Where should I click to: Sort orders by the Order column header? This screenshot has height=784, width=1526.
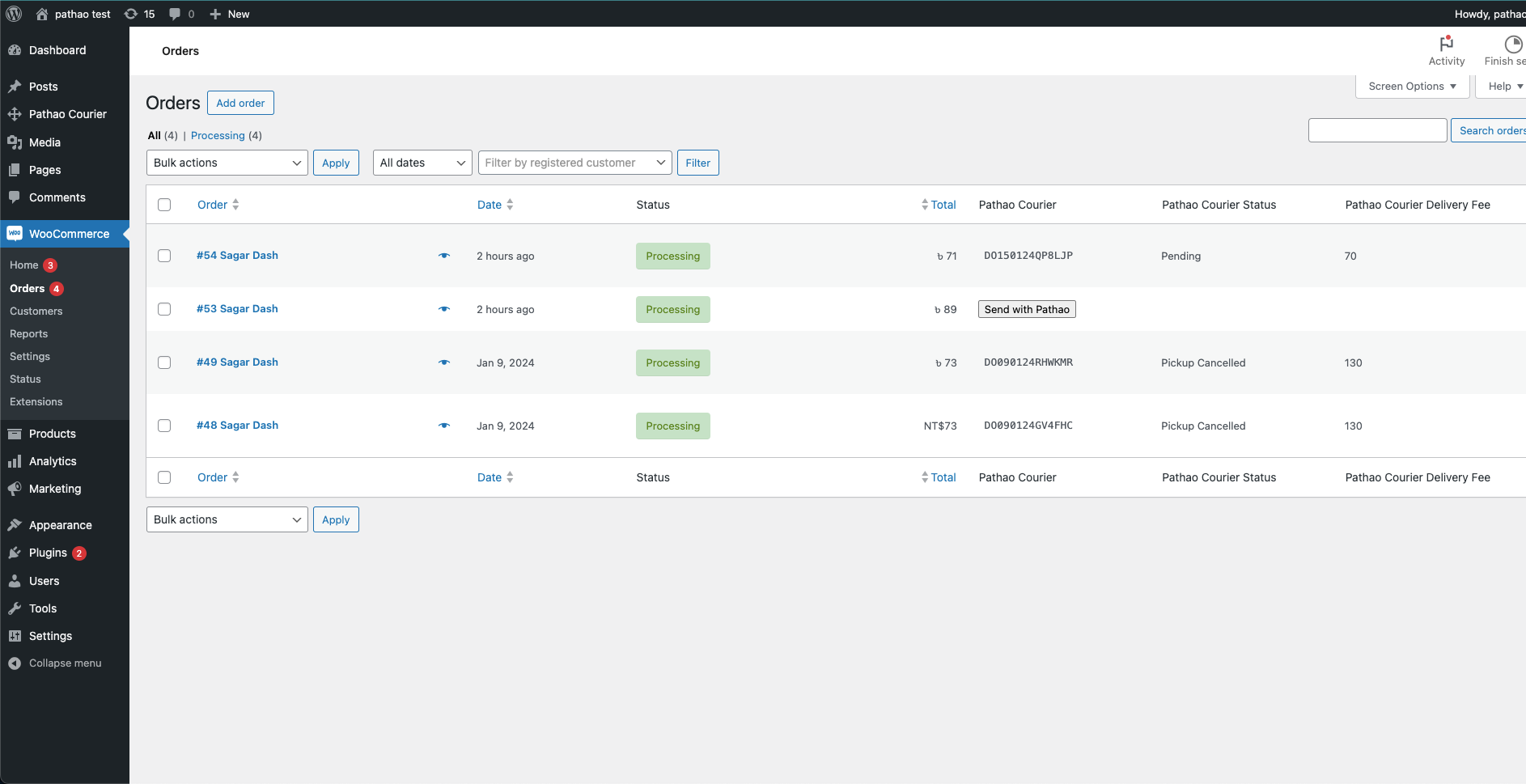click(x=218, y=205)
